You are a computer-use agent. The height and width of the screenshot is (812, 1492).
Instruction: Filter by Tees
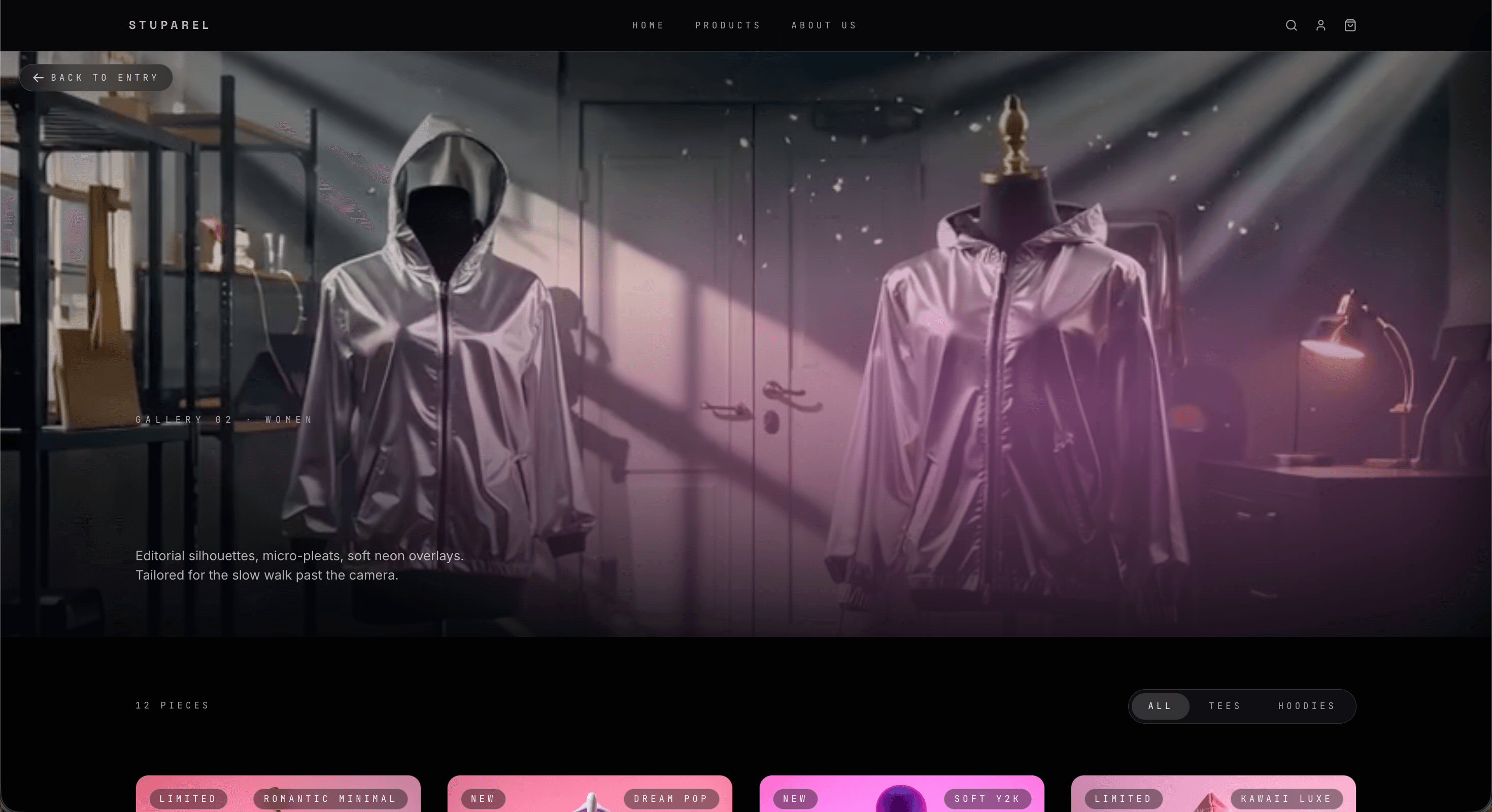1225,706
